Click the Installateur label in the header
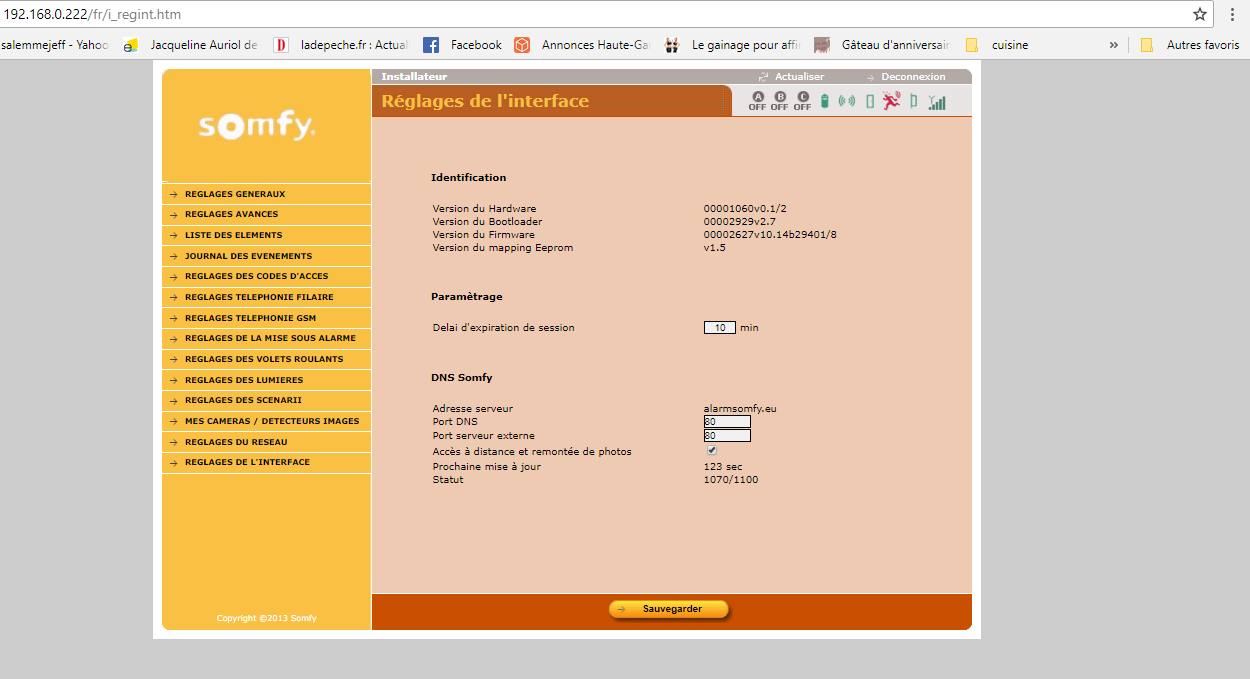 (x=414, y=77)
